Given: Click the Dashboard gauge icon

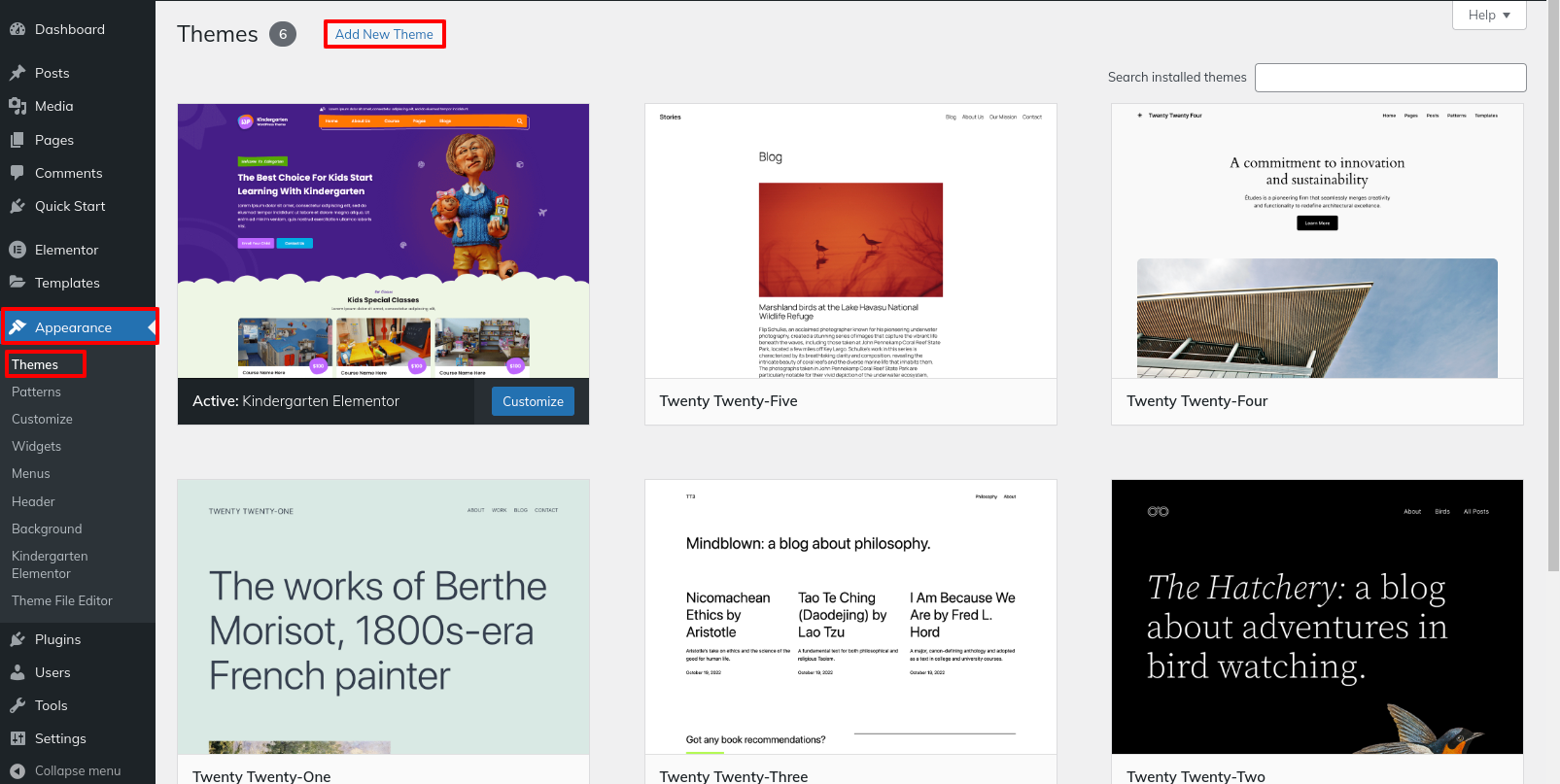Looking at the screenshot, I should click(x=17, y=29).
